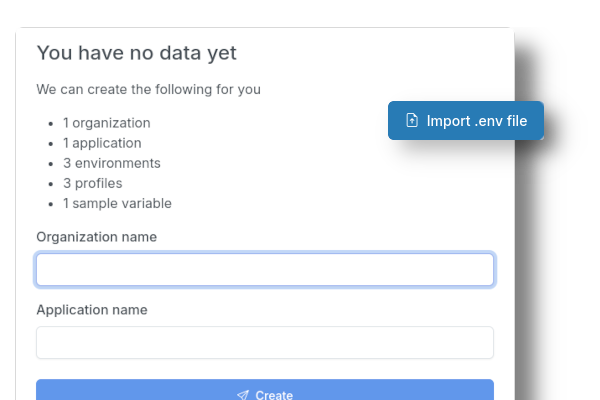Viewport: 600px width, 400px height.
Task: Select the "1 sample variable" list item
Action: [117, 203]
